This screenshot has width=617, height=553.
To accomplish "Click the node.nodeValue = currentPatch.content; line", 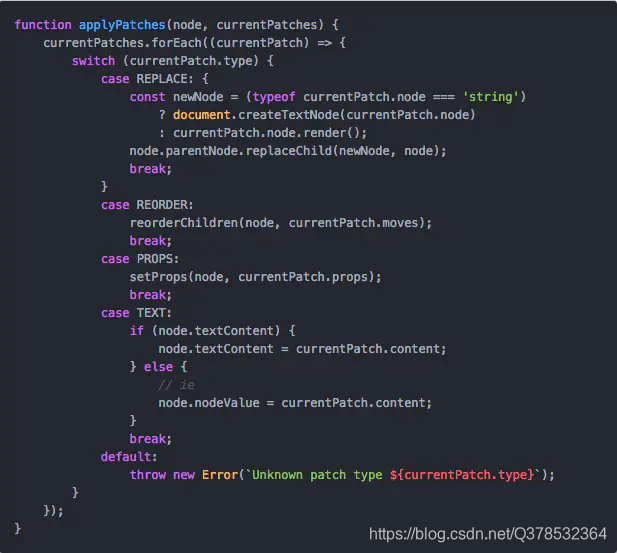I will [x=295, y=403].
